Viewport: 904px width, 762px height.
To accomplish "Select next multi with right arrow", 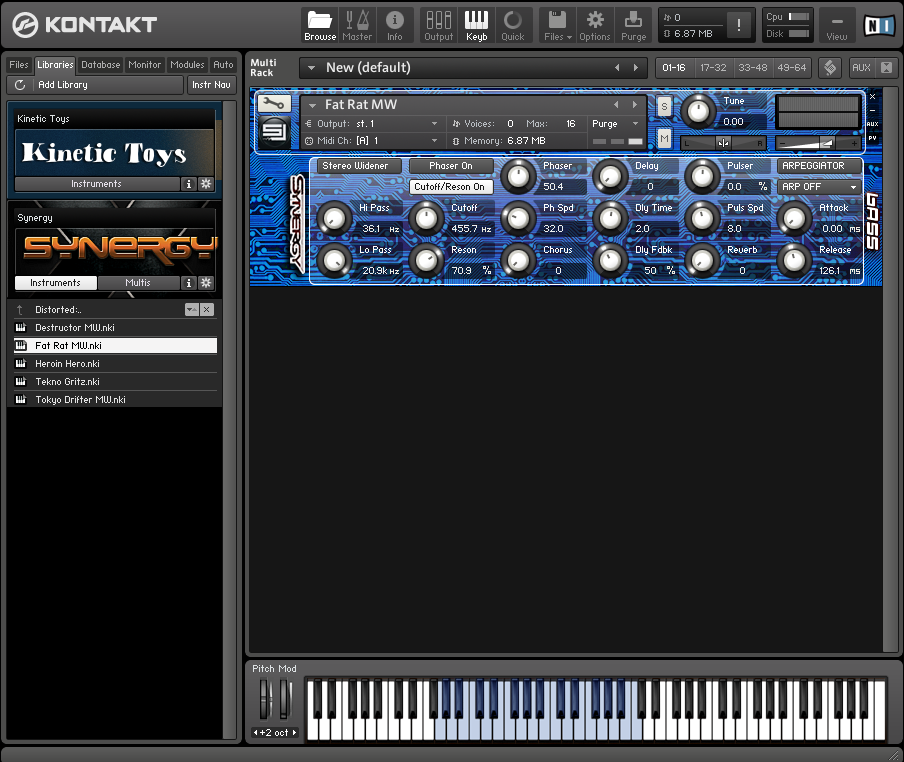I will tap(636, 68).
